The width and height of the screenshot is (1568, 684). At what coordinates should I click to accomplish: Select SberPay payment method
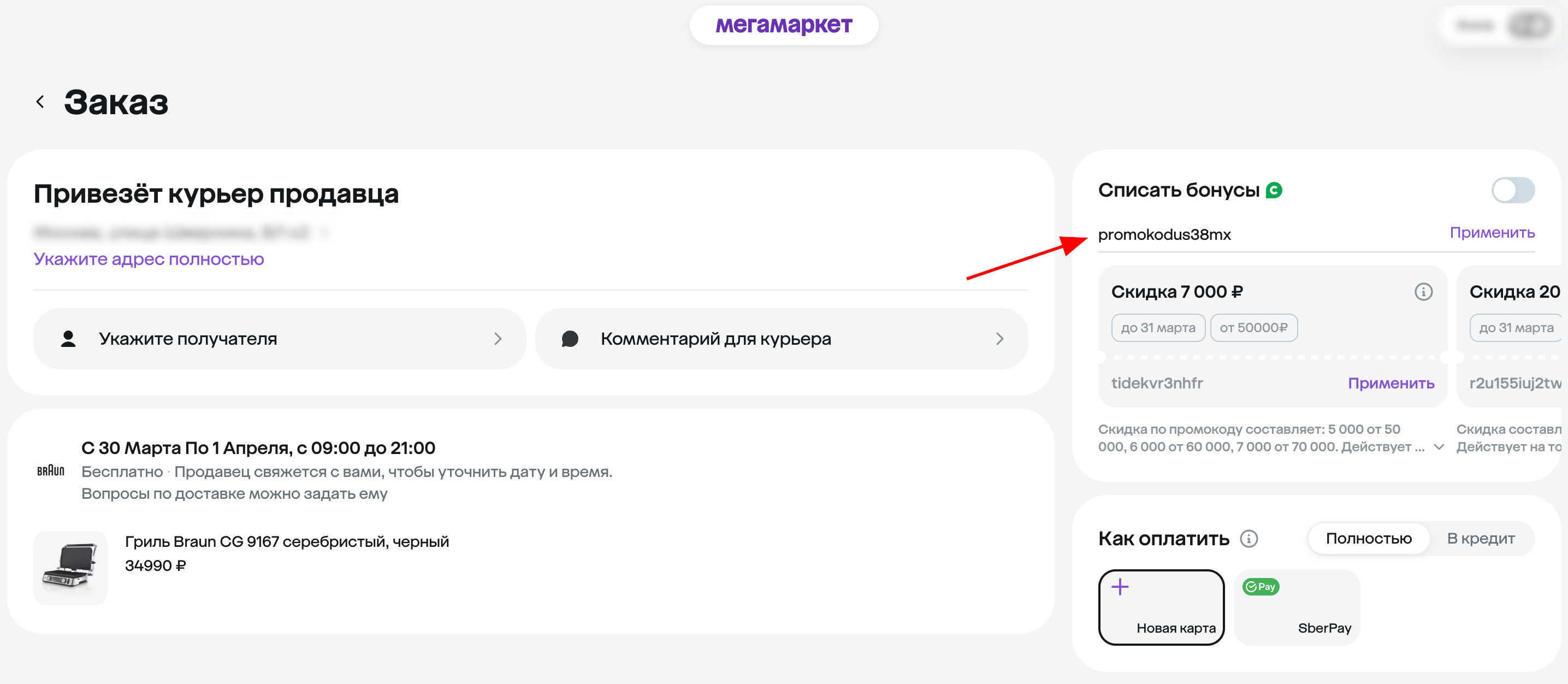[x=1297, y=606]
